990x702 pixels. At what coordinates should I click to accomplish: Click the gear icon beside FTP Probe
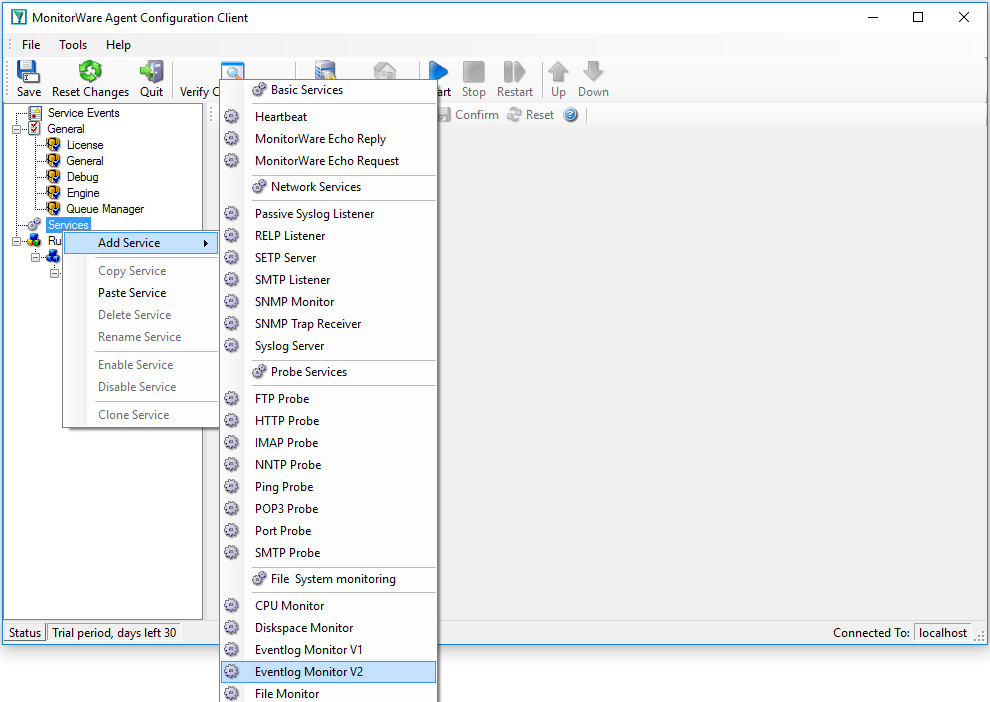[232, 399]
